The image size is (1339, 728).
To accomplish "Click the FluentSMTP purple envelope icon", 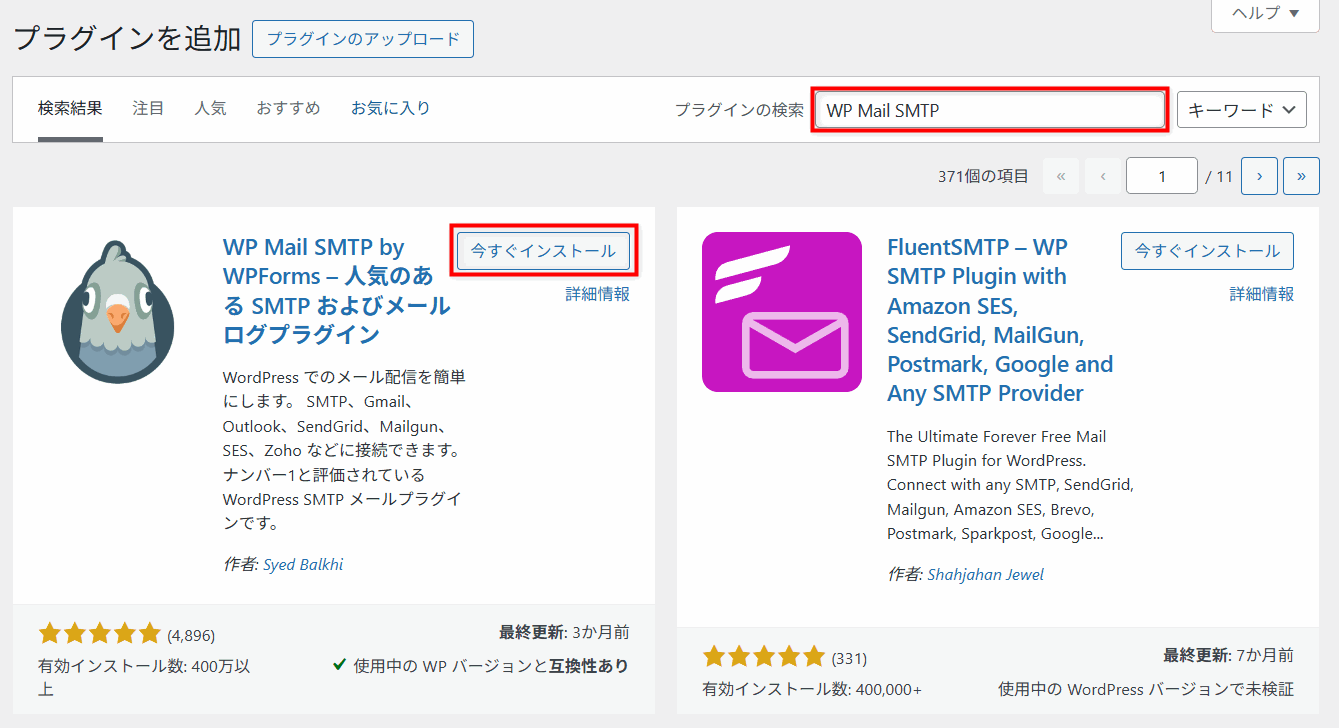I will (x=782, y=312).
